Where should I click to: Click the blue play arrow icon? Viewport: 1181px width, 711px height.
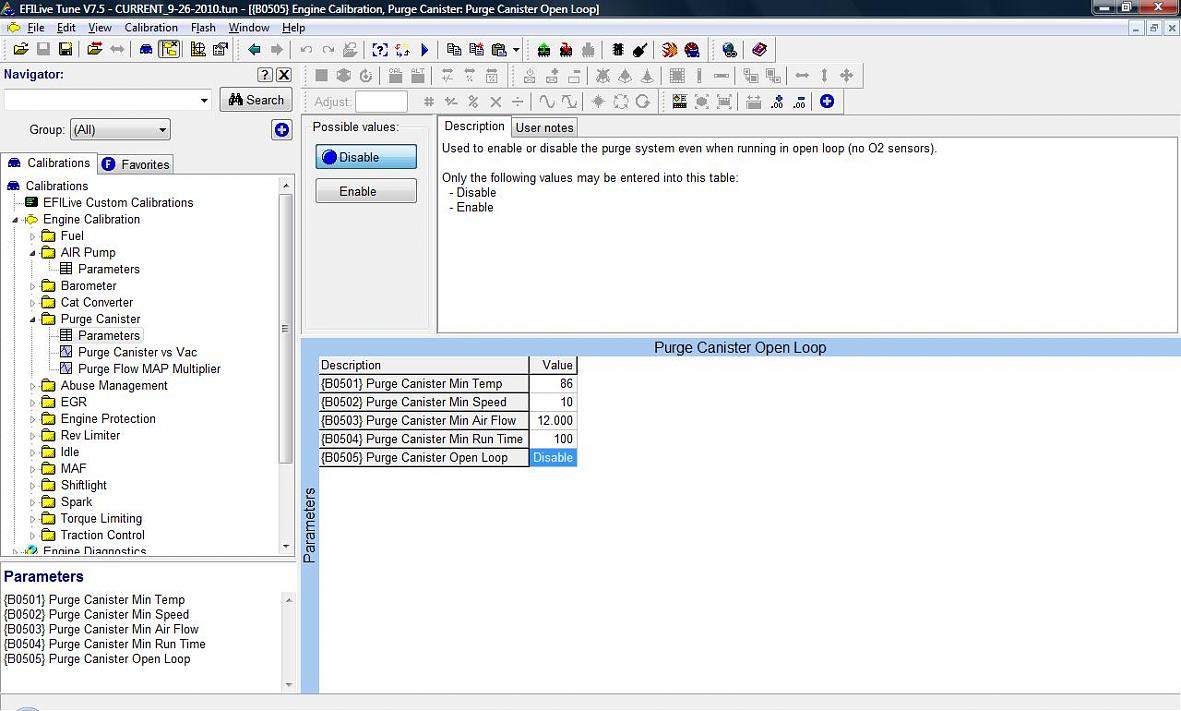[x=424, y=49]
